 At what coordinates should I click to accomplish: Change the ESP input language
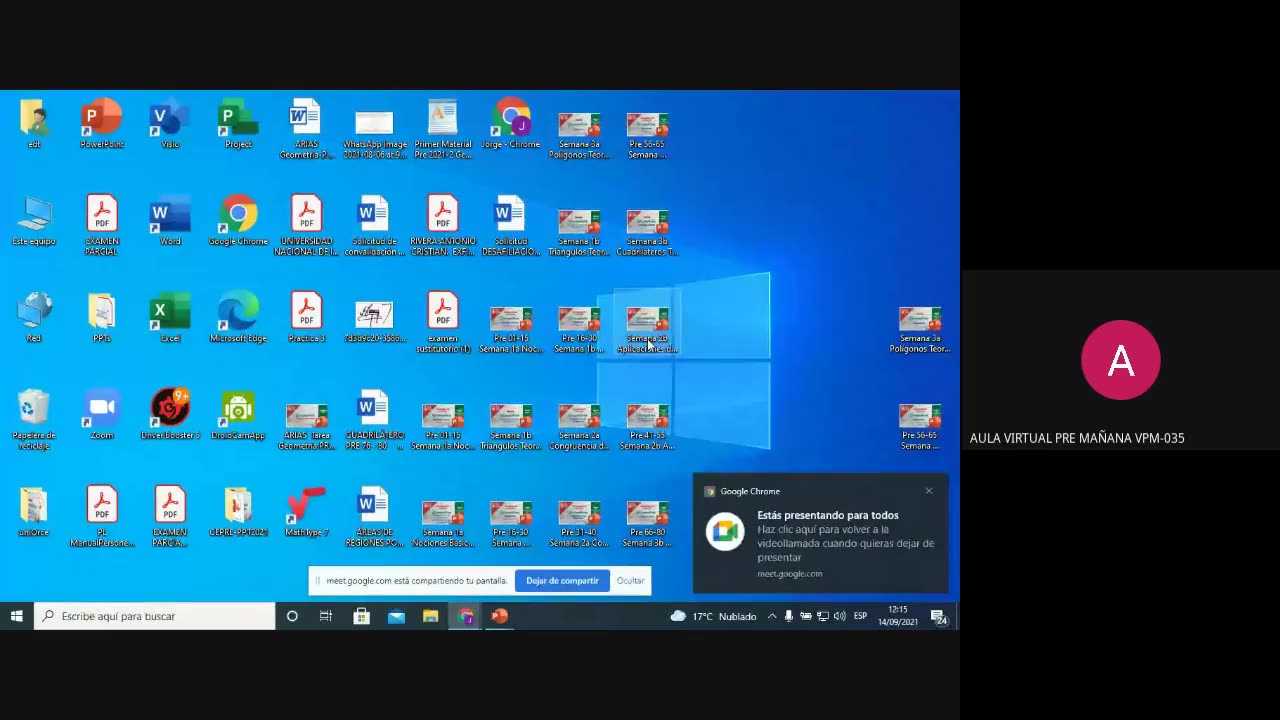(860, 616)
